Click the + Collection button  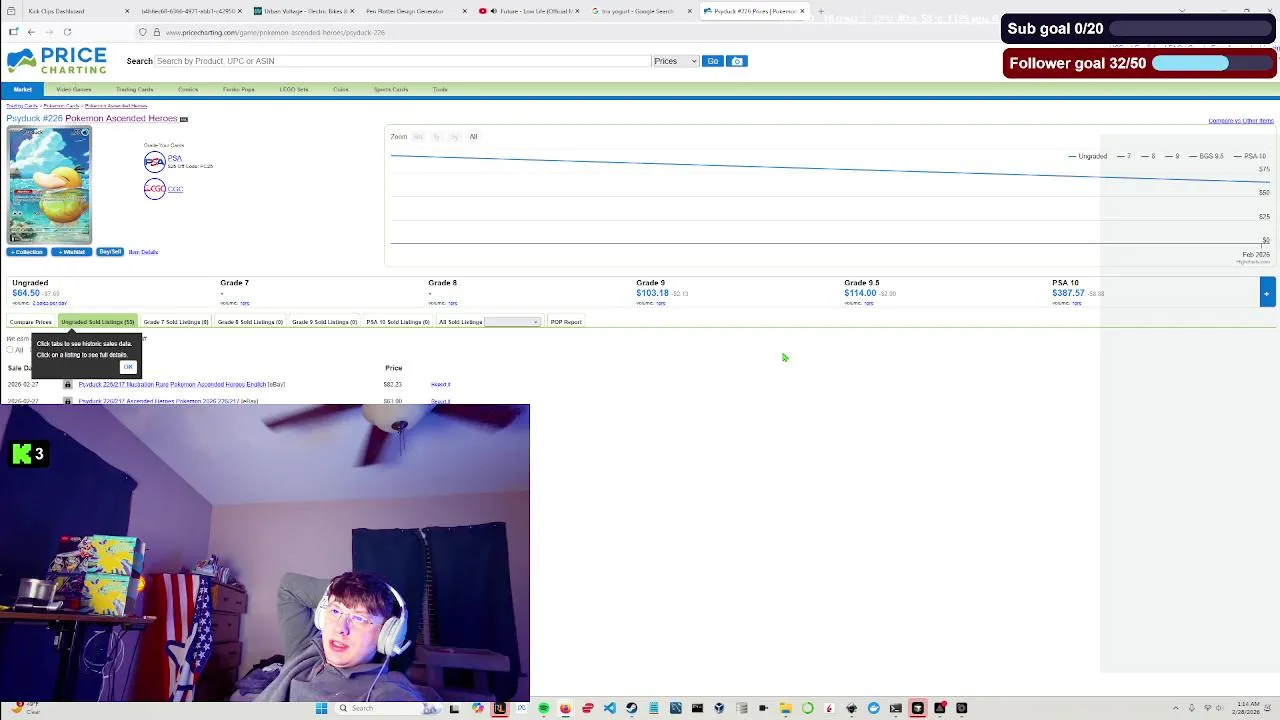click(x=27, y=252)
